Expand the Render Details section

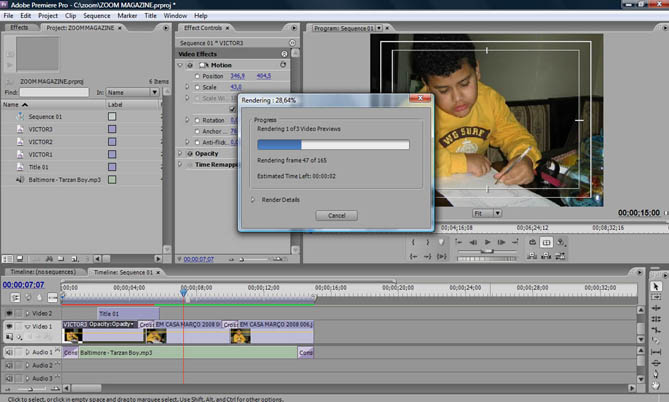click(253, 199)
